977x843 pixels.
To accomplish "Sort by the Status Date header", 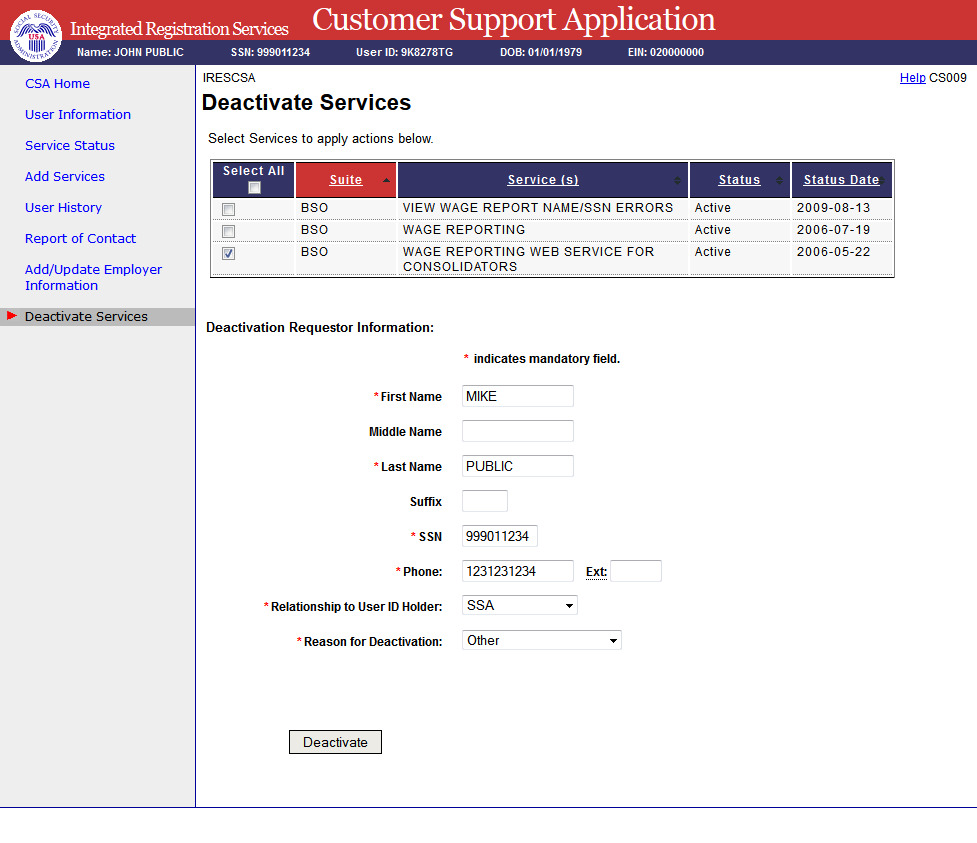I will tap(840, 180).
